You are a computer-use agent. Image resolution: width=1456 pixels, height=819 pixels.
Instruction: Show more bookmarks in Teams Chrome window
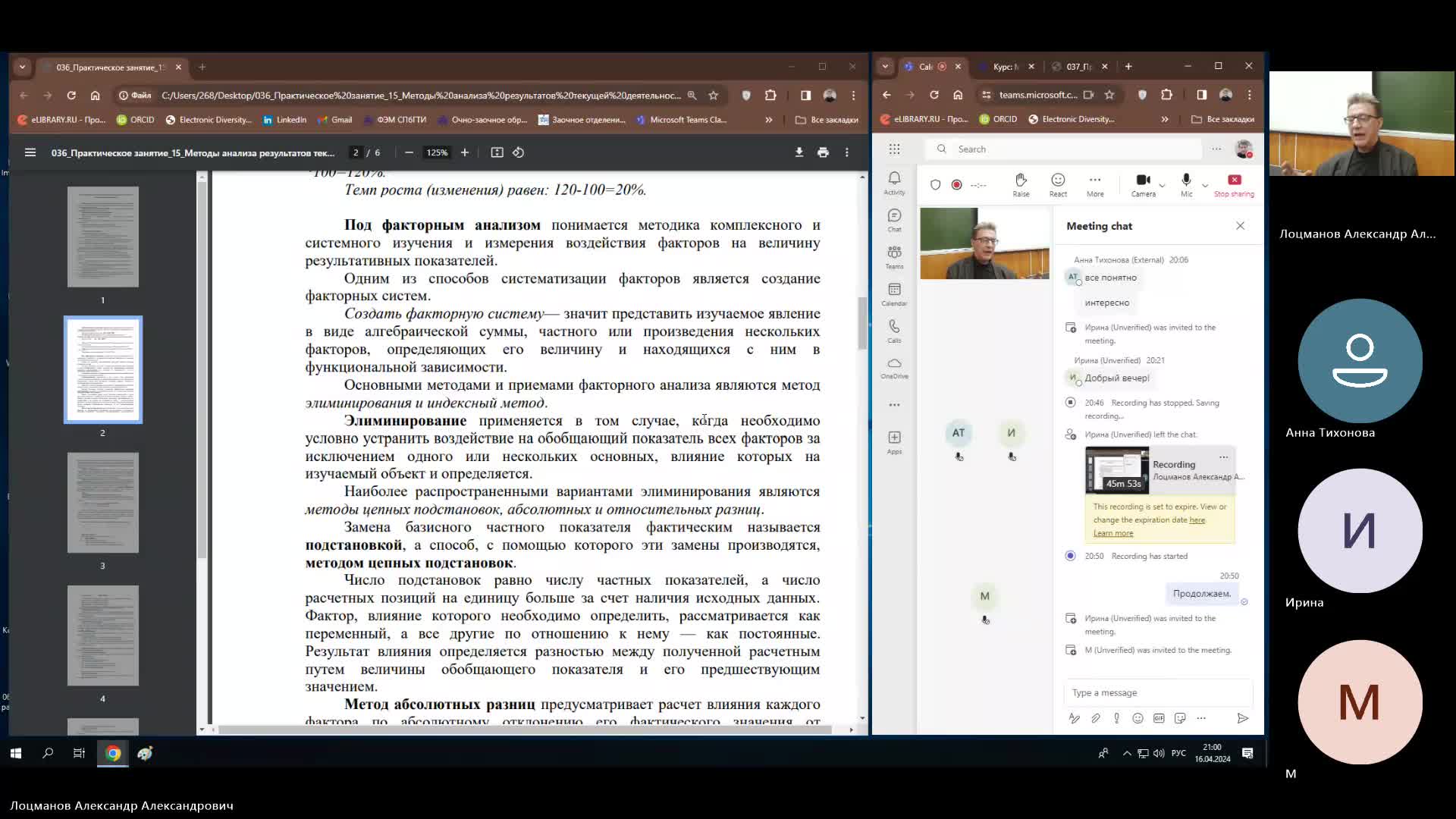pyautogui.click(x=1165, y=119)
